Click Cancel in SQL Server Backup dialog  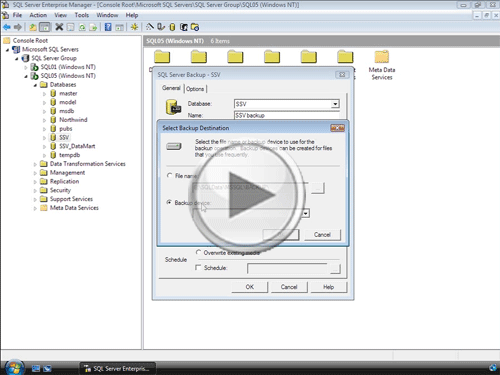[x=289, y=287]
